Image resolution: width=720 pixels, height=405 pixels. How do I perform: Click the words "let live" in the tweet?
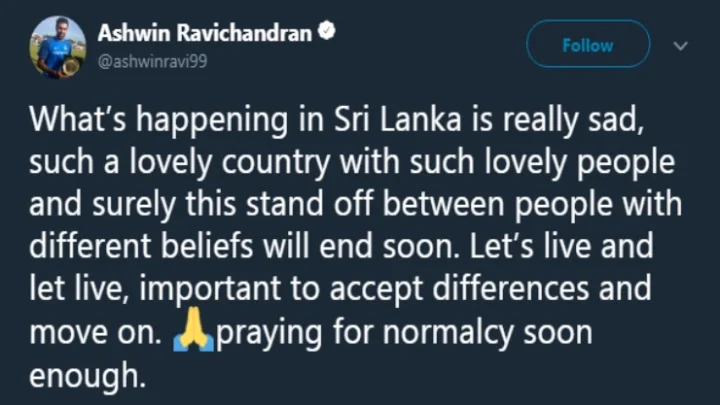(80, 290)
